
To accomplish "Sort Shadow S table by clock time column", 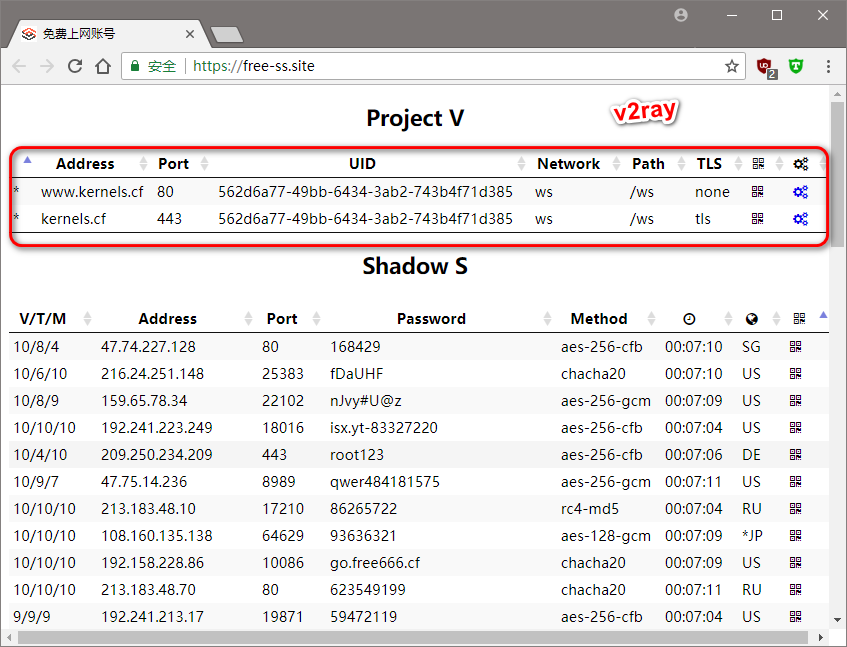I will click(689, 319).
